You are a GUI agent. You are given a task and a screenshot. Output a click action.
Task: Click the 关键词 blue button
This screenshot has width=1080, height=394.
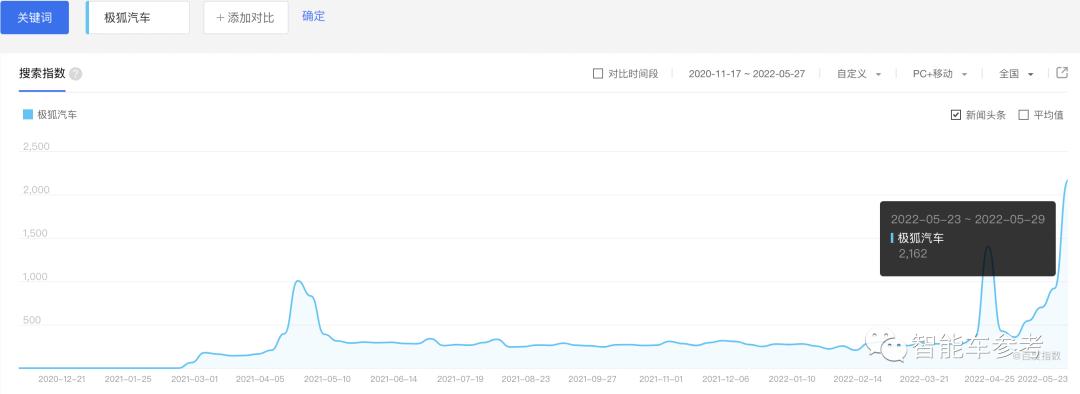(x=34, y=17)
